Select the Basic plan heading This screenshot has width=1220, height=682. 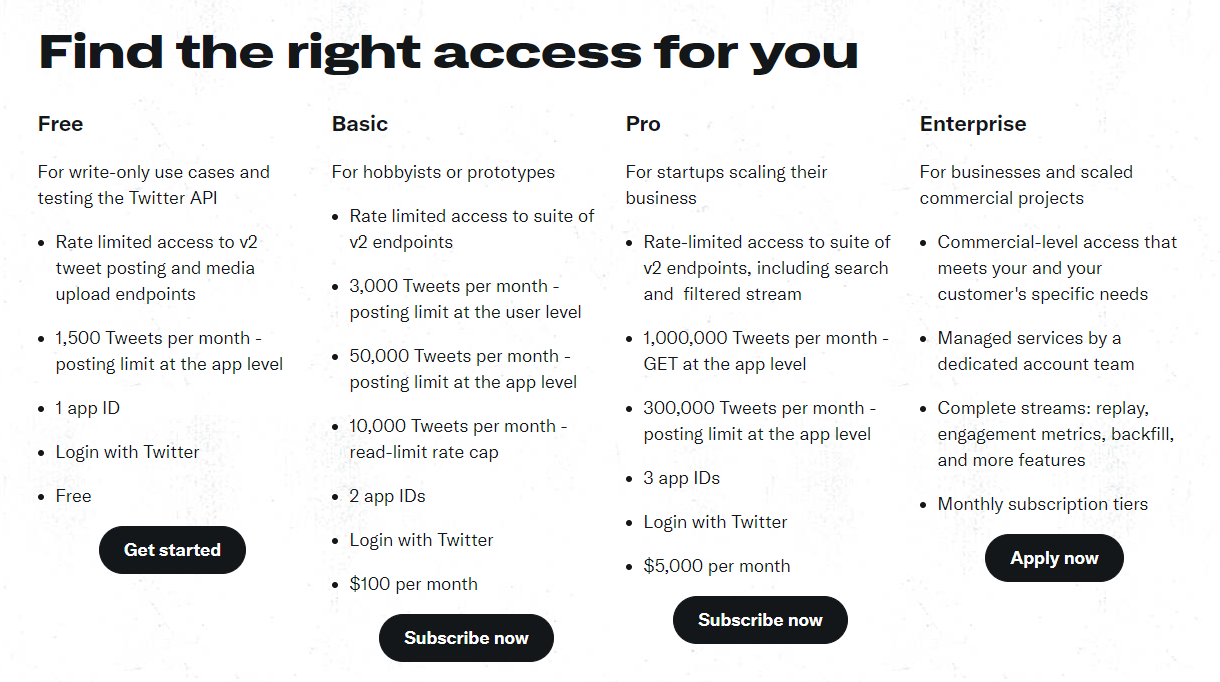[x=360, y=124]
